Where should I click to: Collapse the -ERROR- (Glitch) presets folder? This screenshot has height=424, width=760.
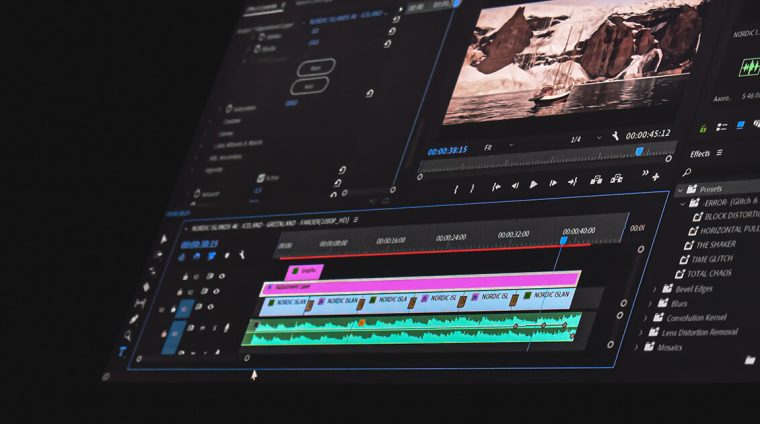[x=683, y=204]
